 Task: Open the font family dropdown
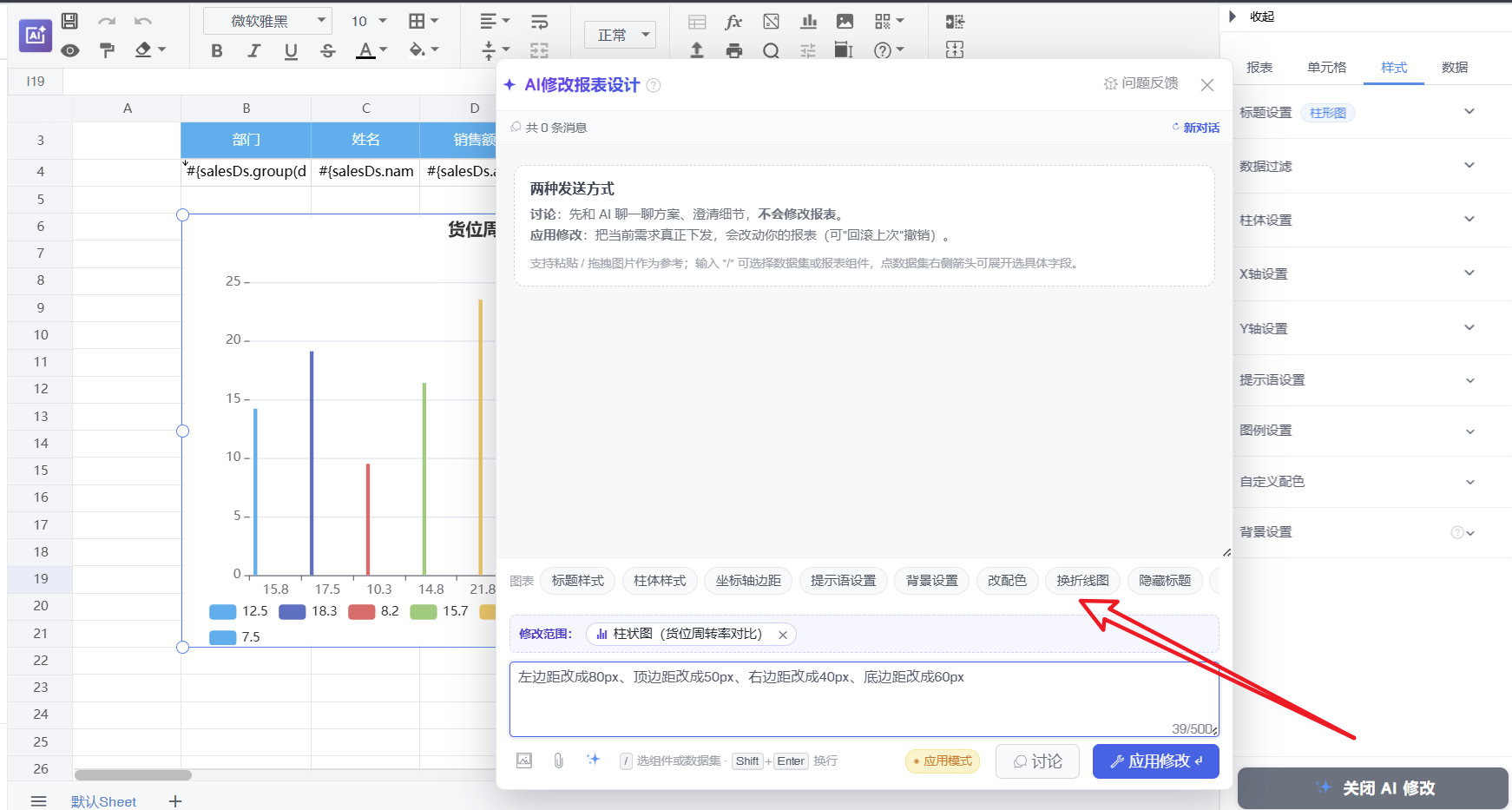click(x=267, y=21)
